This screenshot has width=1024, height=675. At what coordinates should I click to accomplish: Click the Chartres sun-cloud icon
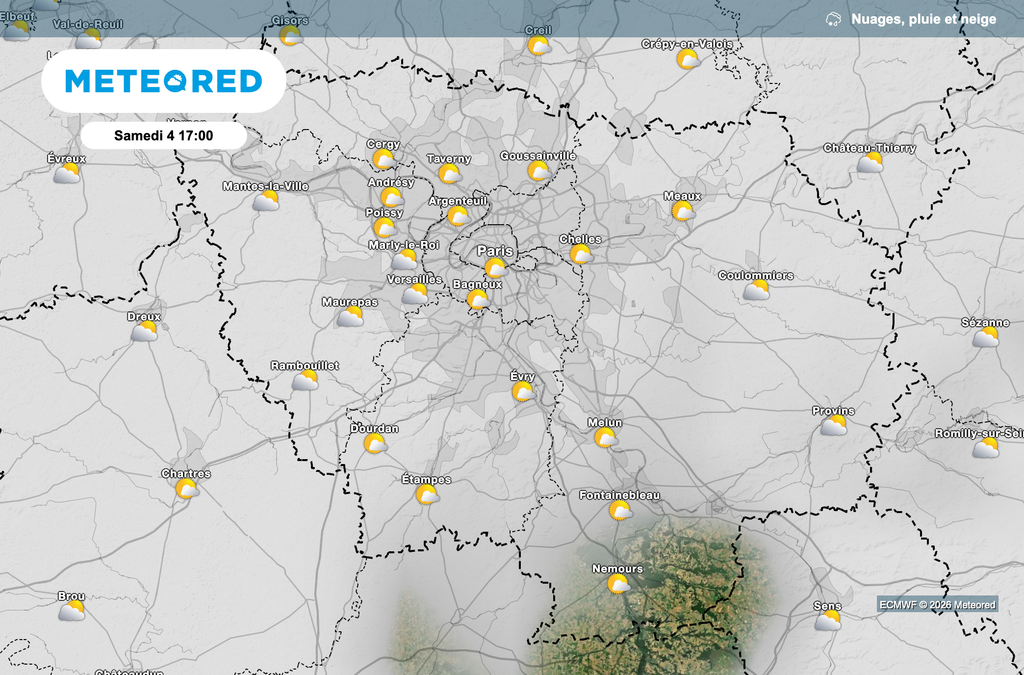pyautogui.click(x=186, y=489)
